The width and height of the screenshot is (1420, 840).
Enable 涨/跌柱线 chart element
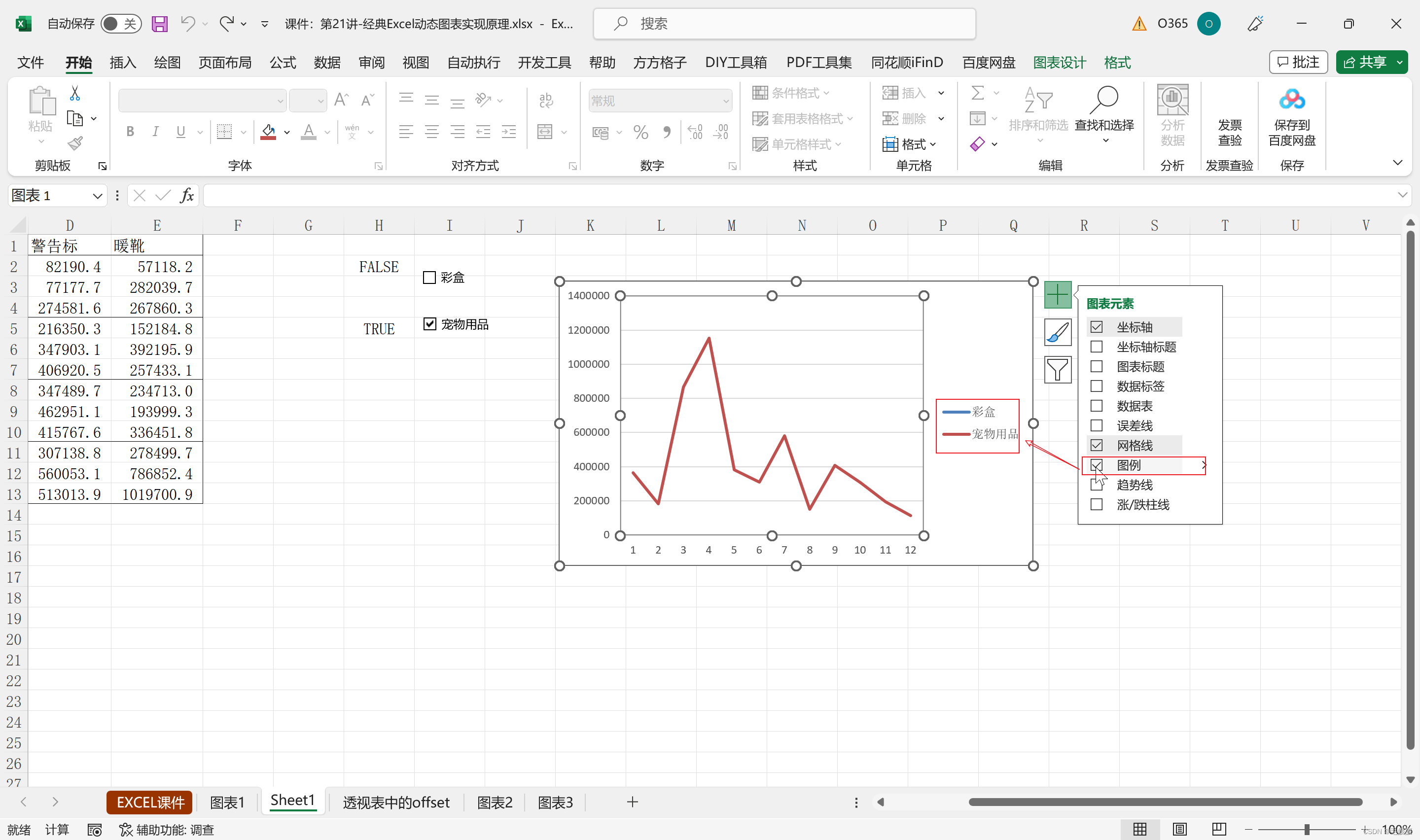coord(1096,504)
